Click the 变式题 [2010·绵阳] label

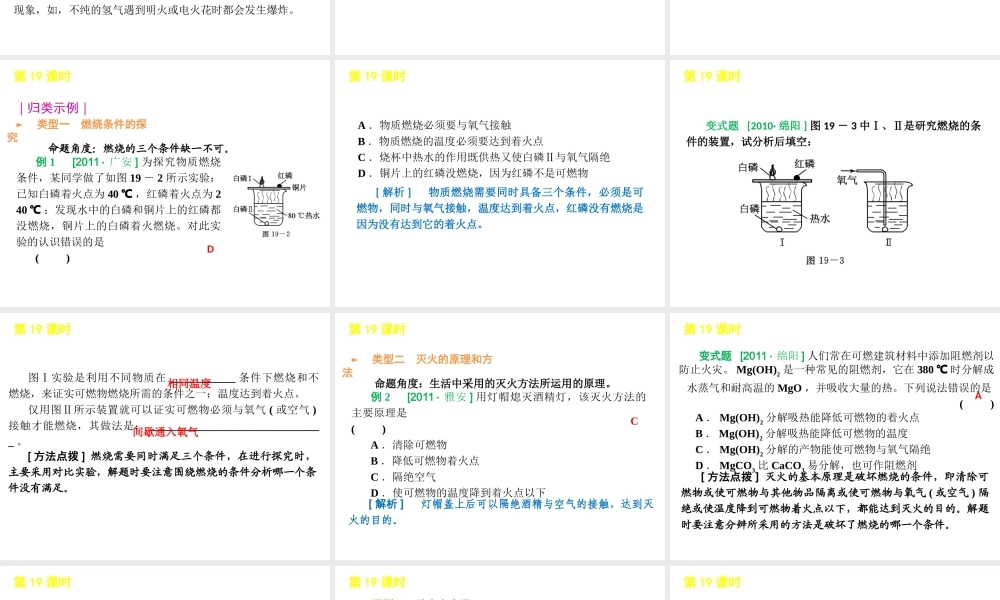(756, 126)
